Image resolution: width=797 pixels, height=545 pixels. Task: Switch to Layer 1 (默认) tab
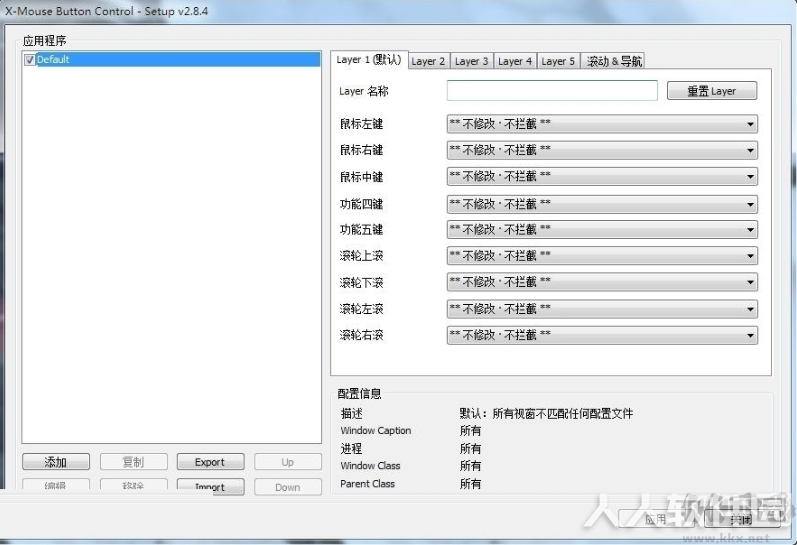(x=369, y=60)
